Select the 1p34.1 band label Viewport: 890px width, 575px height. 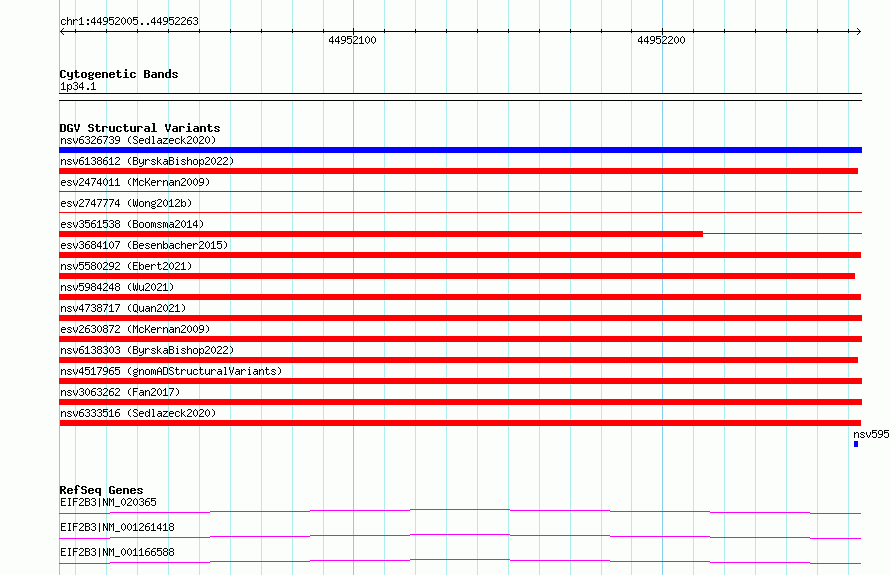tap(78, 86)
